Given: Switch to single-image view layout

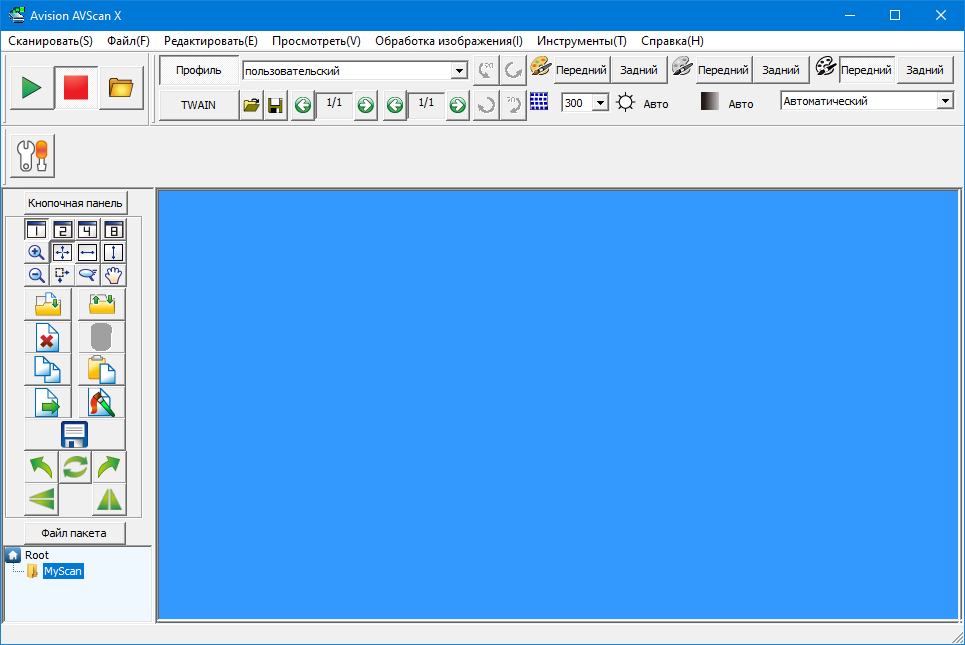Looking at the screenshot, I should click(36, 230).
